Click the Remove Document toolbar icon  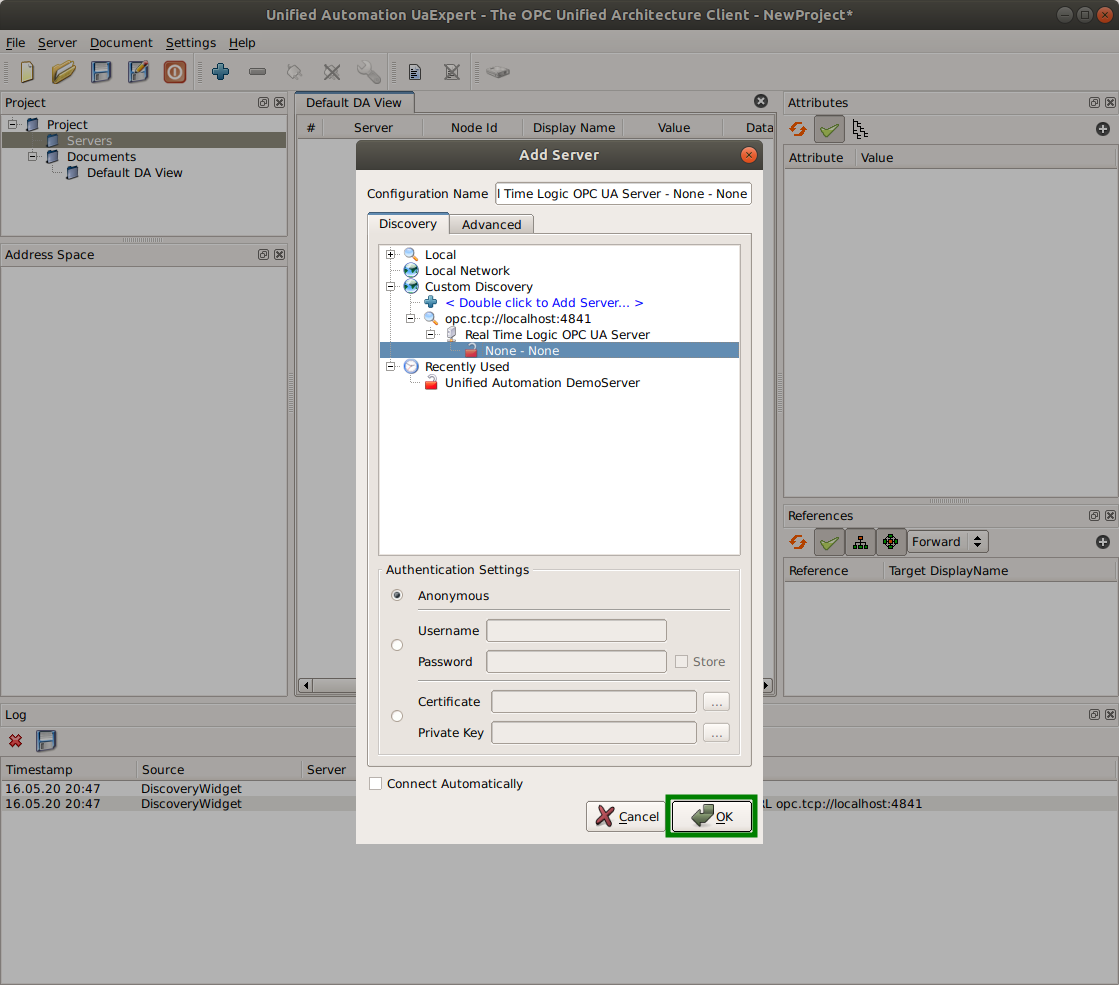(452, 71)
